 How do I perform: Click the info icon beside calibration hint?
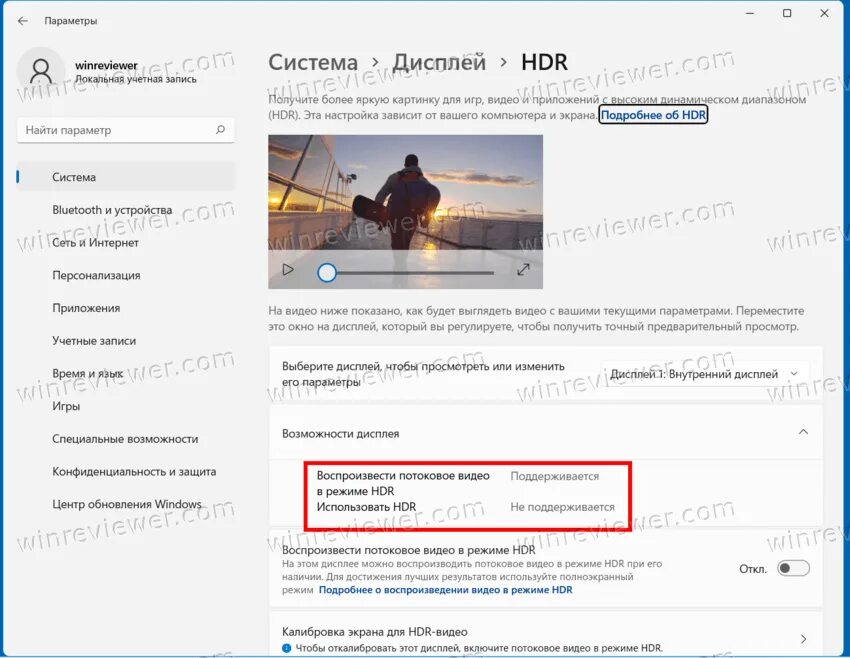(x=287, y=648)
